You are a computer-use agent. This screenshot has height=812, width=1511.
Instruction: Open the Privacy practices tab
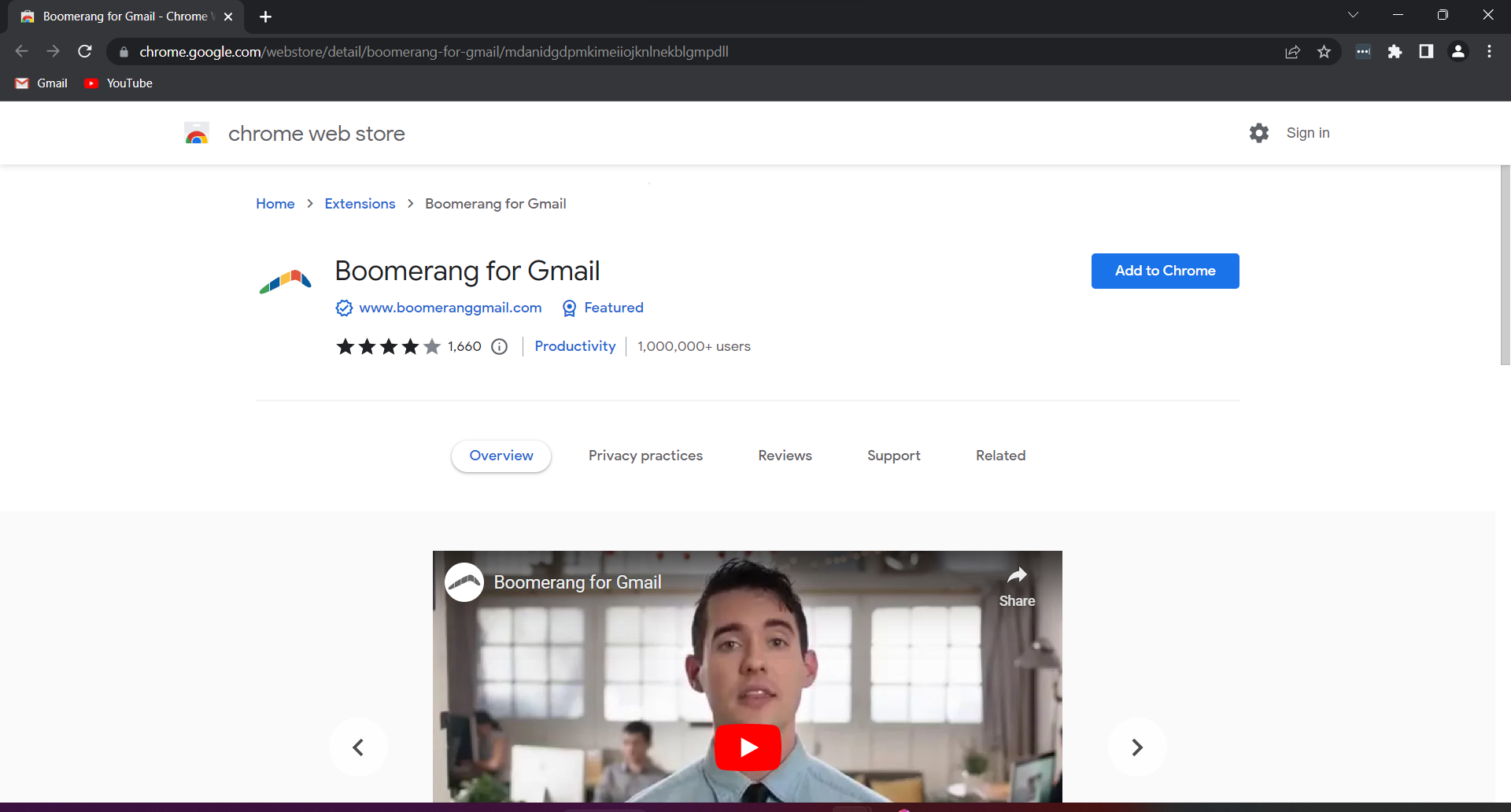(x=645, y=456)
